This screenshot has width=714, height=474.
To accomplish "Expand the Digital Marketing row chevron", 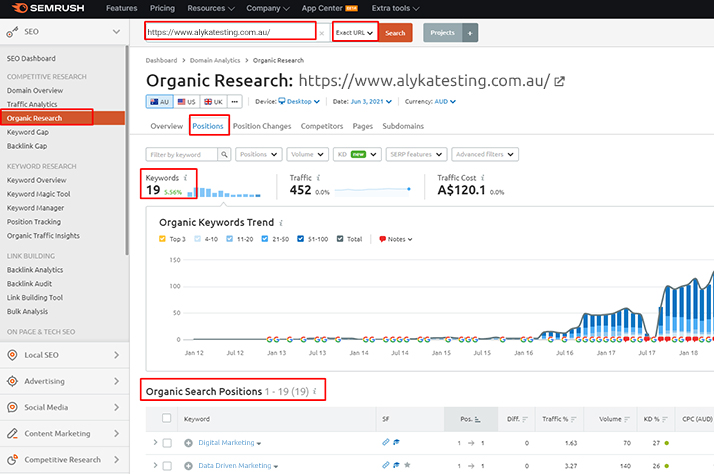I will click(x=155, y=442).
